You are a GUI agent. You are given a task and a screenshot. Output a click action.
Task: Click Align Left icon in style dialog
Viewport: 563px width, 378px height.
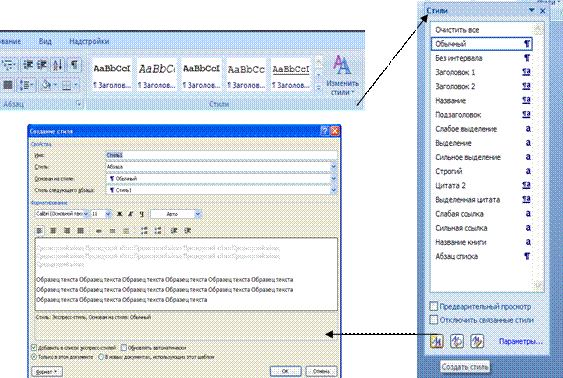tap(39, 230)
